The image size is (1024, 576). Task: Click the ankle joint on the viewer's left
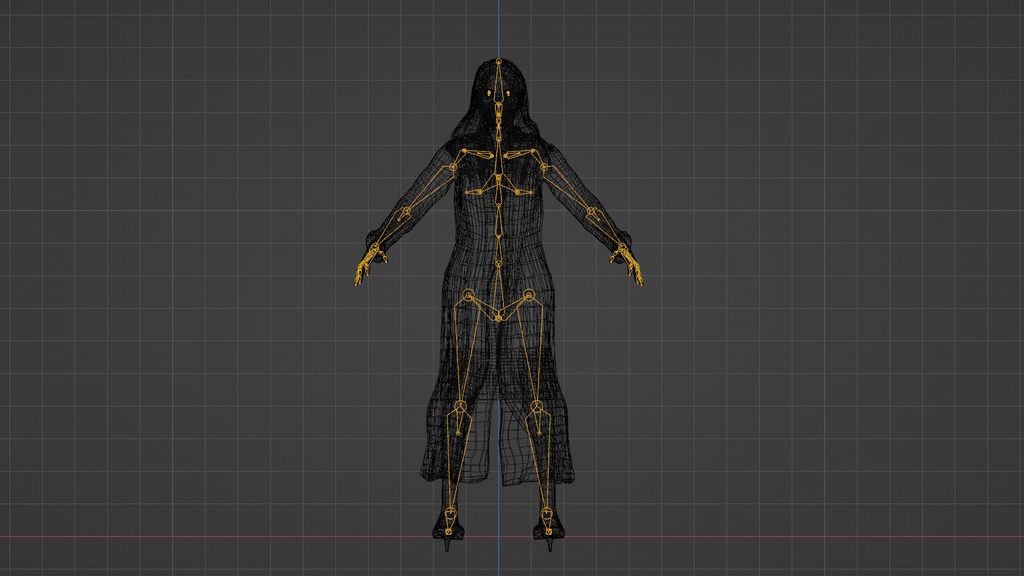[450, 513]
